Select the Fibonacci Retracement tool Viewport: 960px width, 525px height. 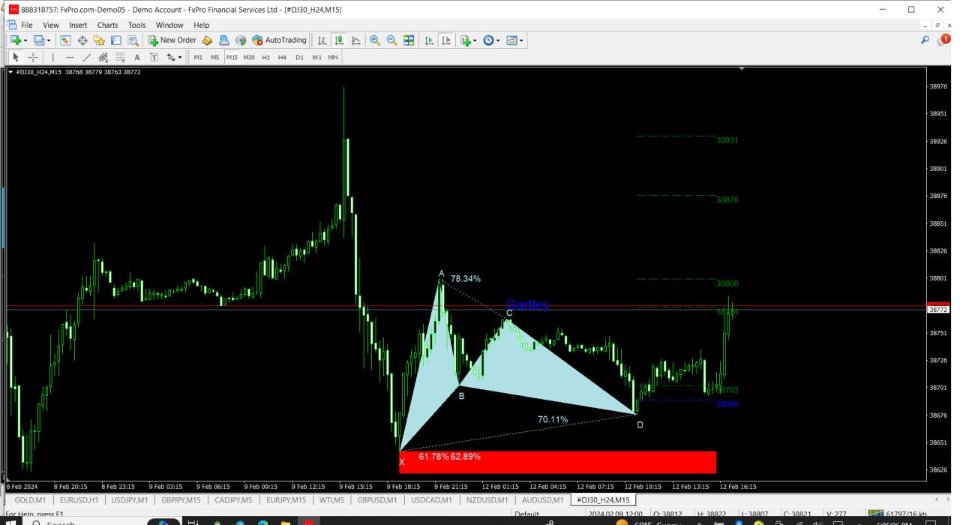coord(120,58)
